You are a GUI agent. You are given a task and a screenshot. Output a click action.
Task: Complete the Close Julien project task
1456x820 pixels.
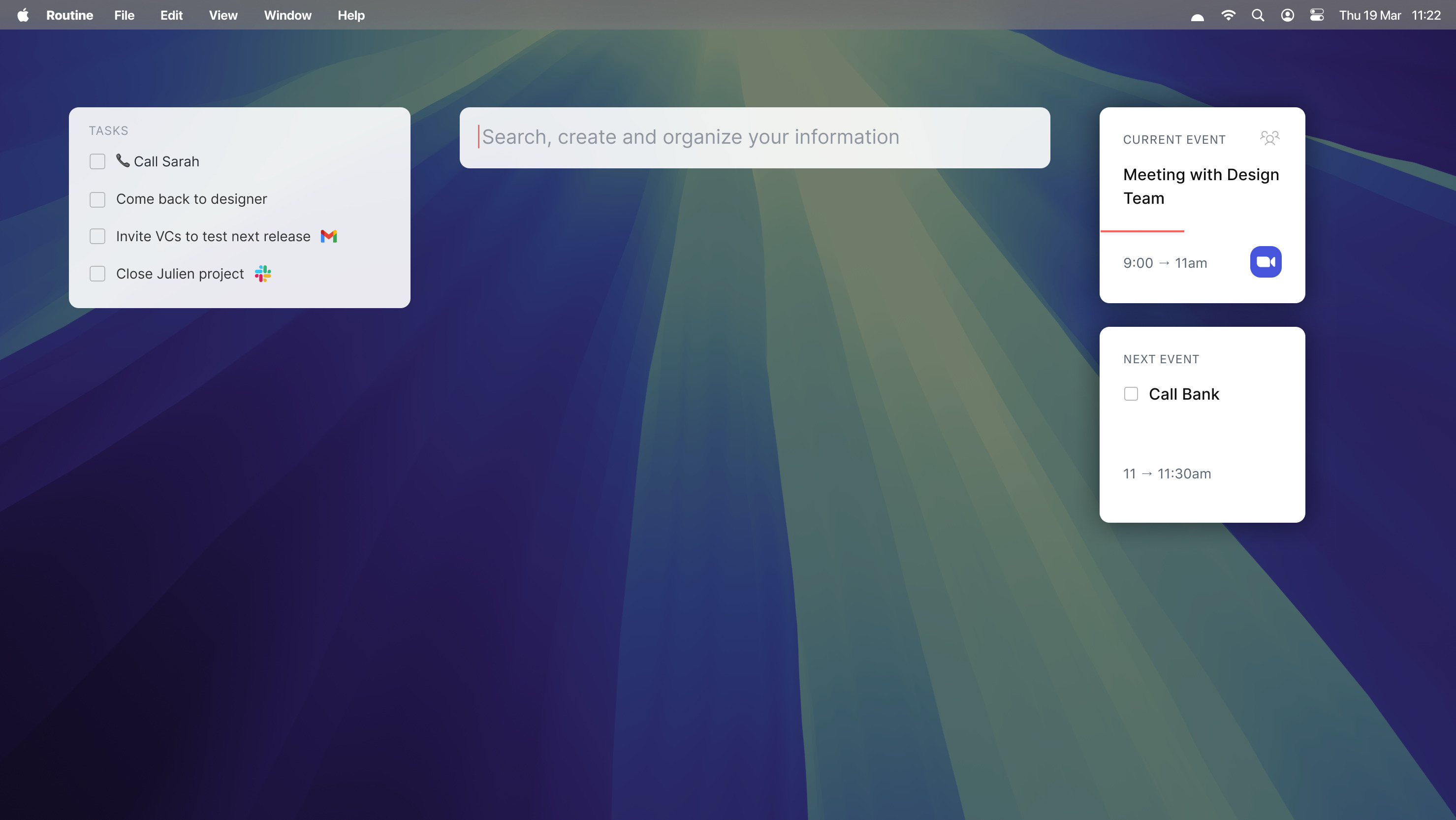click(x=97, y=274)
